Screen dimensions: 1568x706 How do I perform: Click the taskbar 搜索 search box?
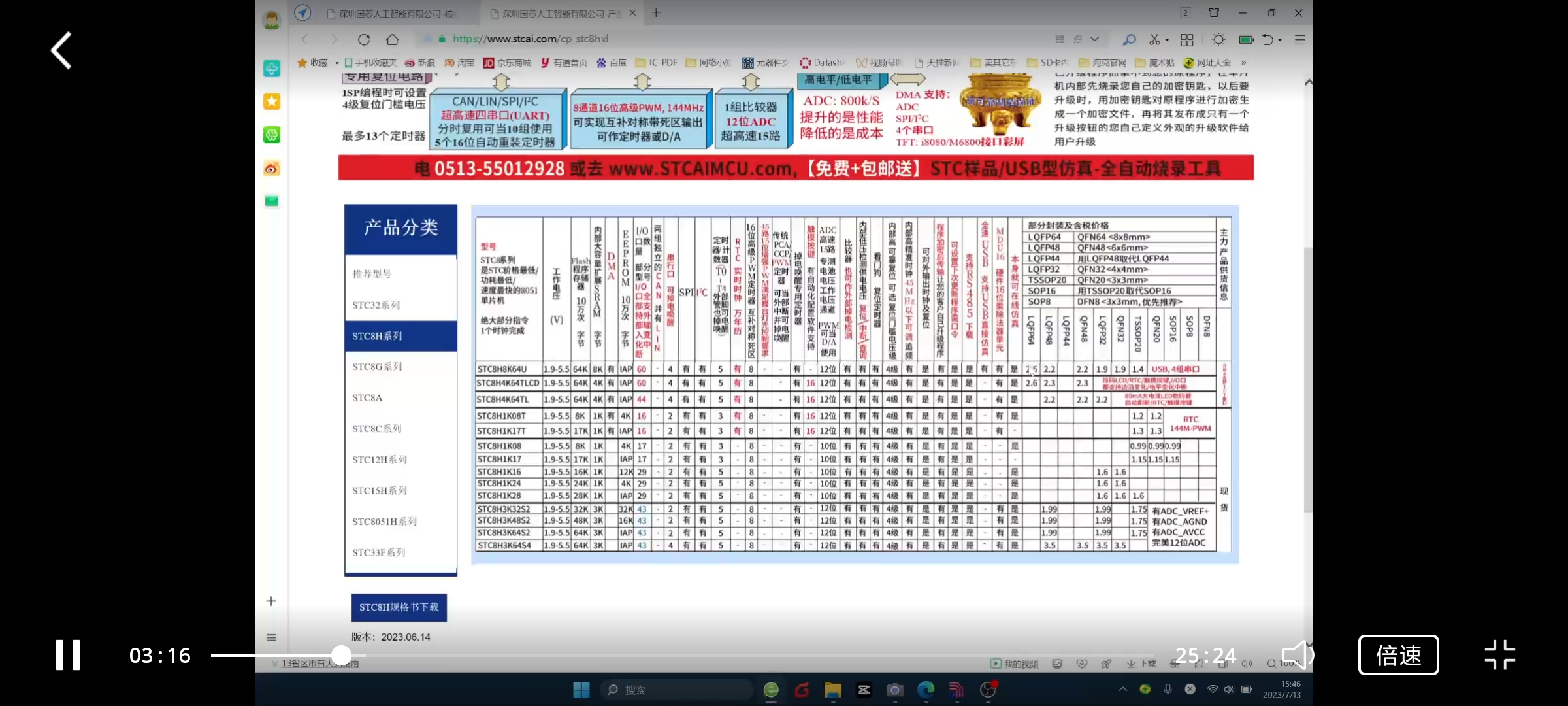[676, 690]
